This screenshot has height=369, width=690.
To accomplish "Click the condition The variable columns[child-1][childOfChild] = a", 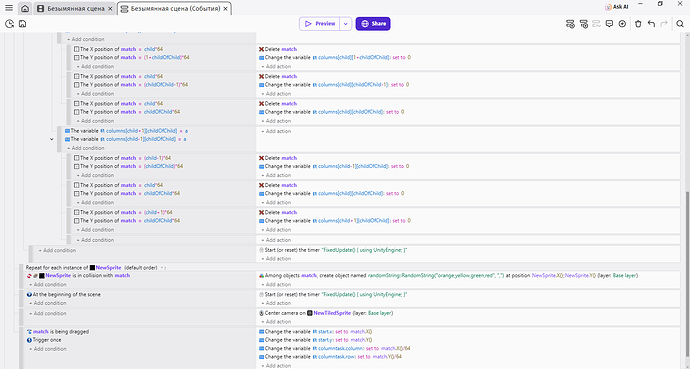I will (126, 139).
